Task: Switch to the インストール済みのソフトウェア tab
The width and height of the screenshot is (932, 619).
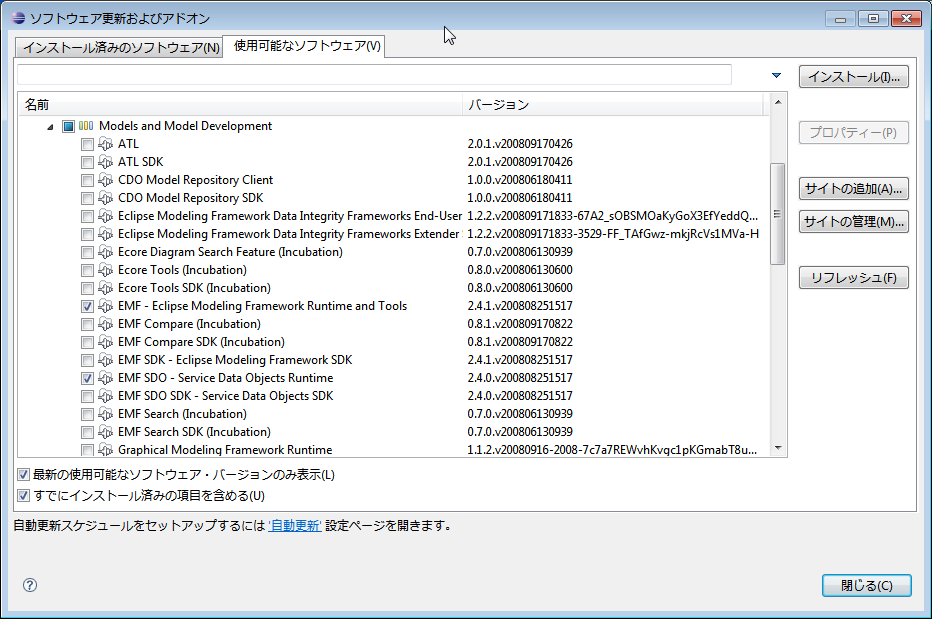Action: coord(121,48)
